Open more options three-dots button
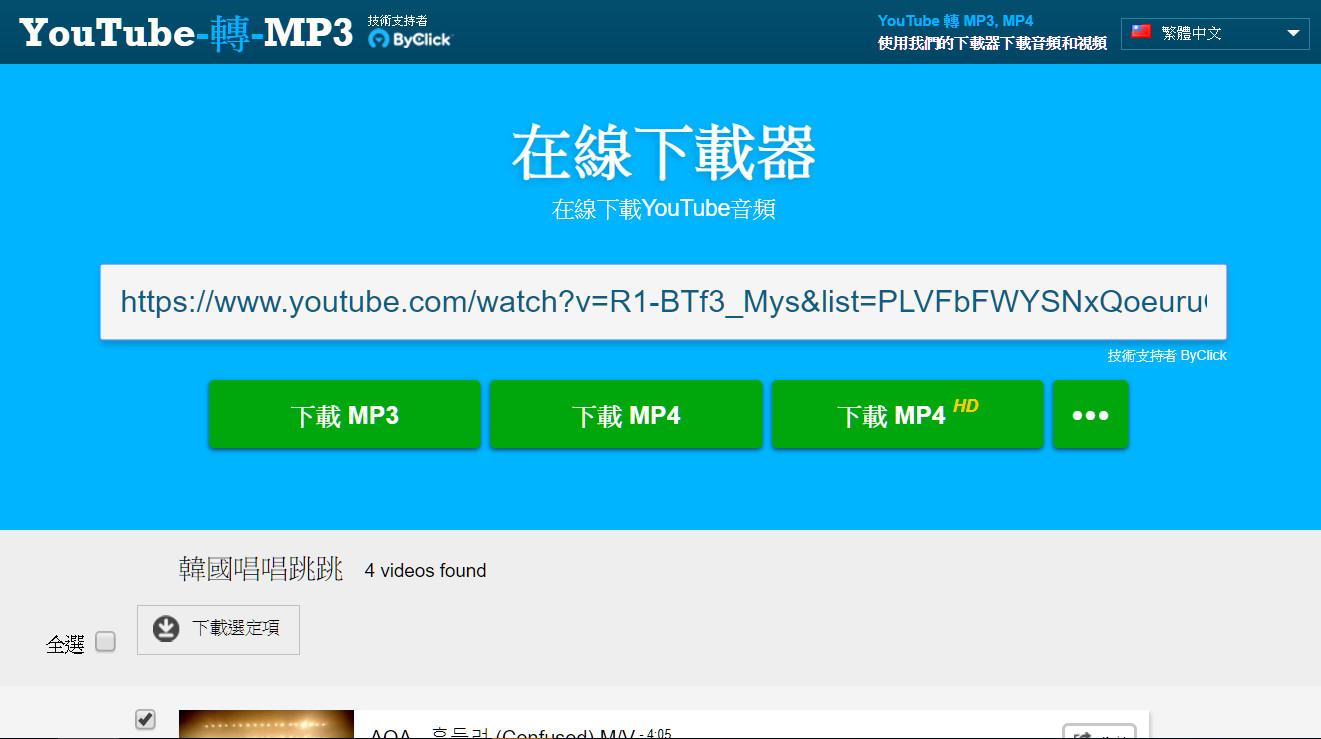 click(1090, 415)
